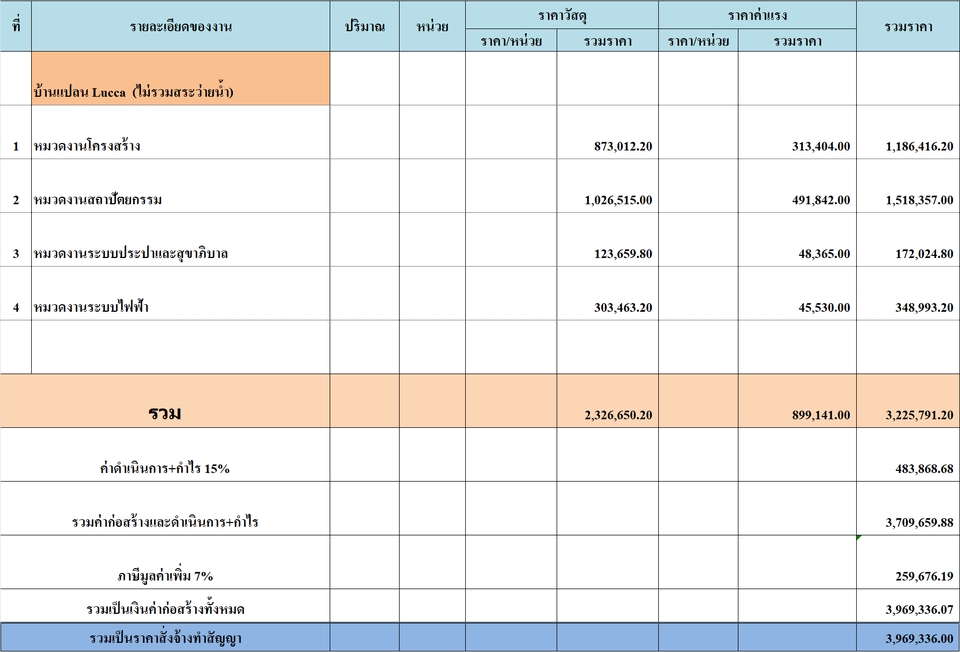Select the material total 303,463.20

pyautogui.click(x=623, y=307)
